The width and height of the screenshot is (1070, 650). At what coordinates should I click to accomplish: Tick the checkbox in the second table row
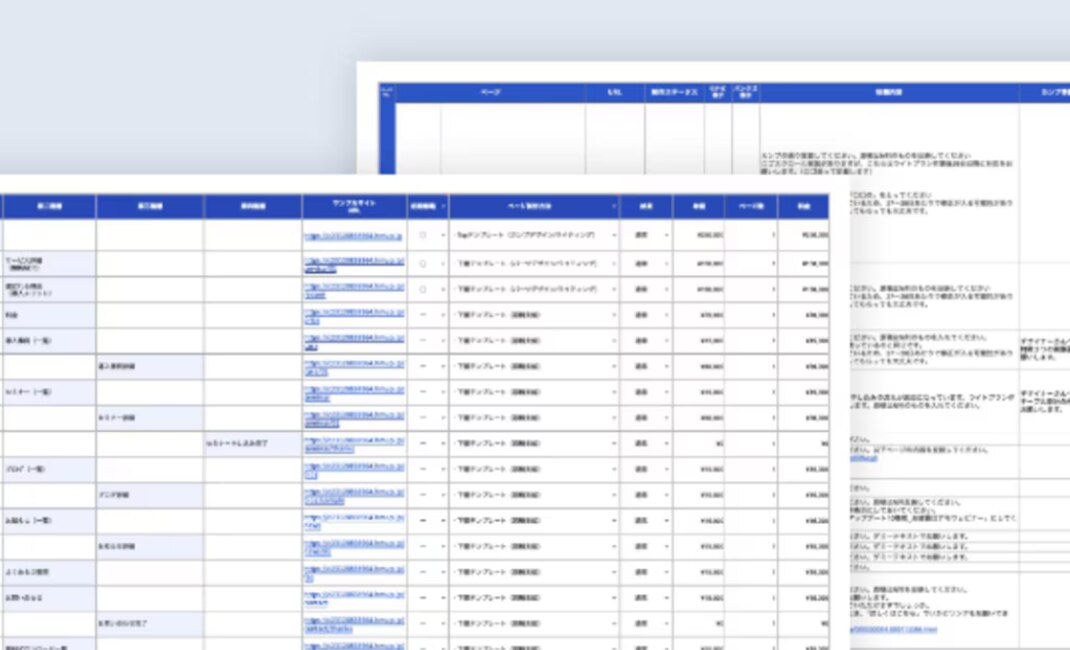point(423,263)
